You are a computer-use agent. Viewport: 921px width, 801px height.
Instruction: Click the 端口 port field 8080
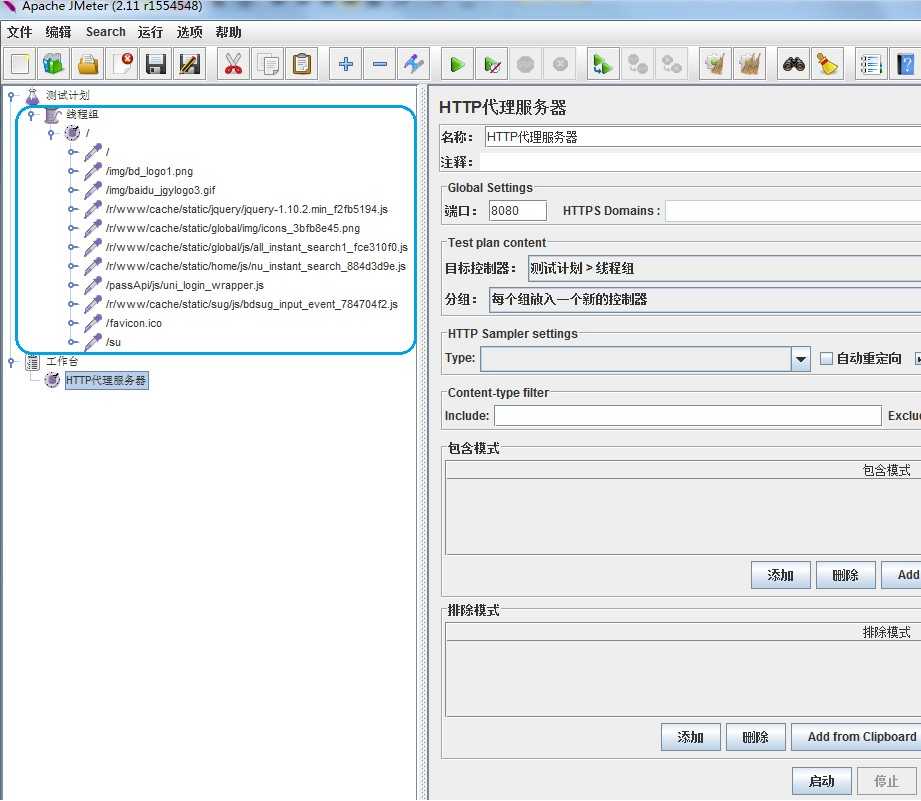517,211
